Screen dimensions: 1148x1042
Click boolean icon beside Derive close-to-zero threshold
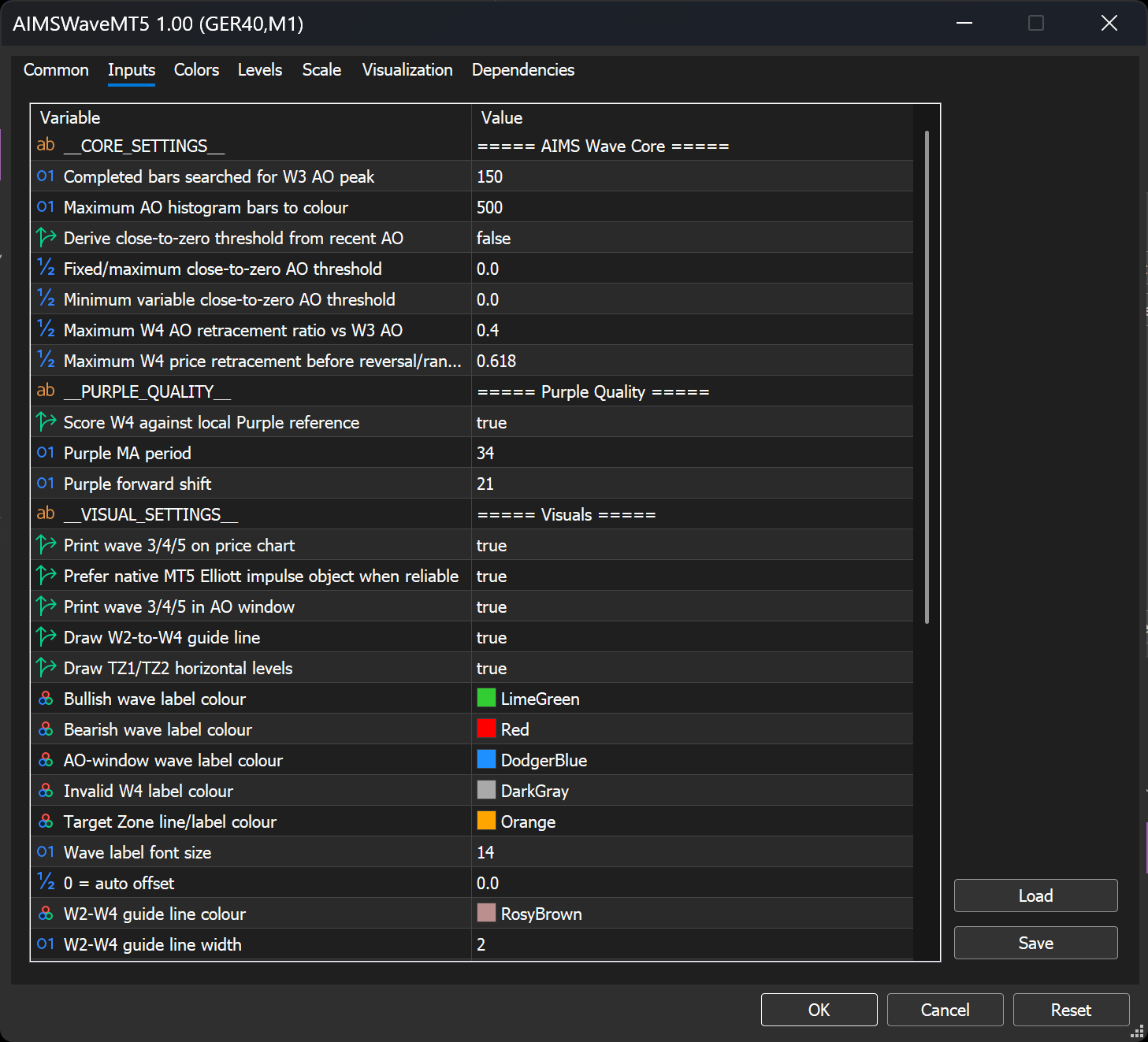(46, 237)
